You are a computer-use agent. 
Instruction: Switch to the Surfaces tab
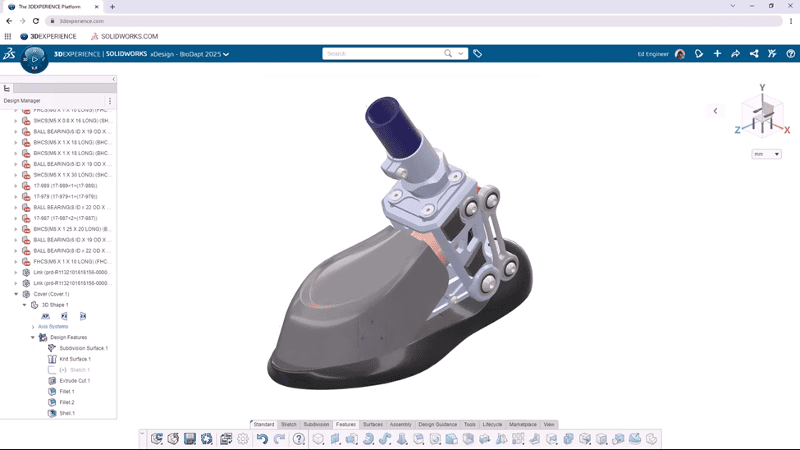372,424
